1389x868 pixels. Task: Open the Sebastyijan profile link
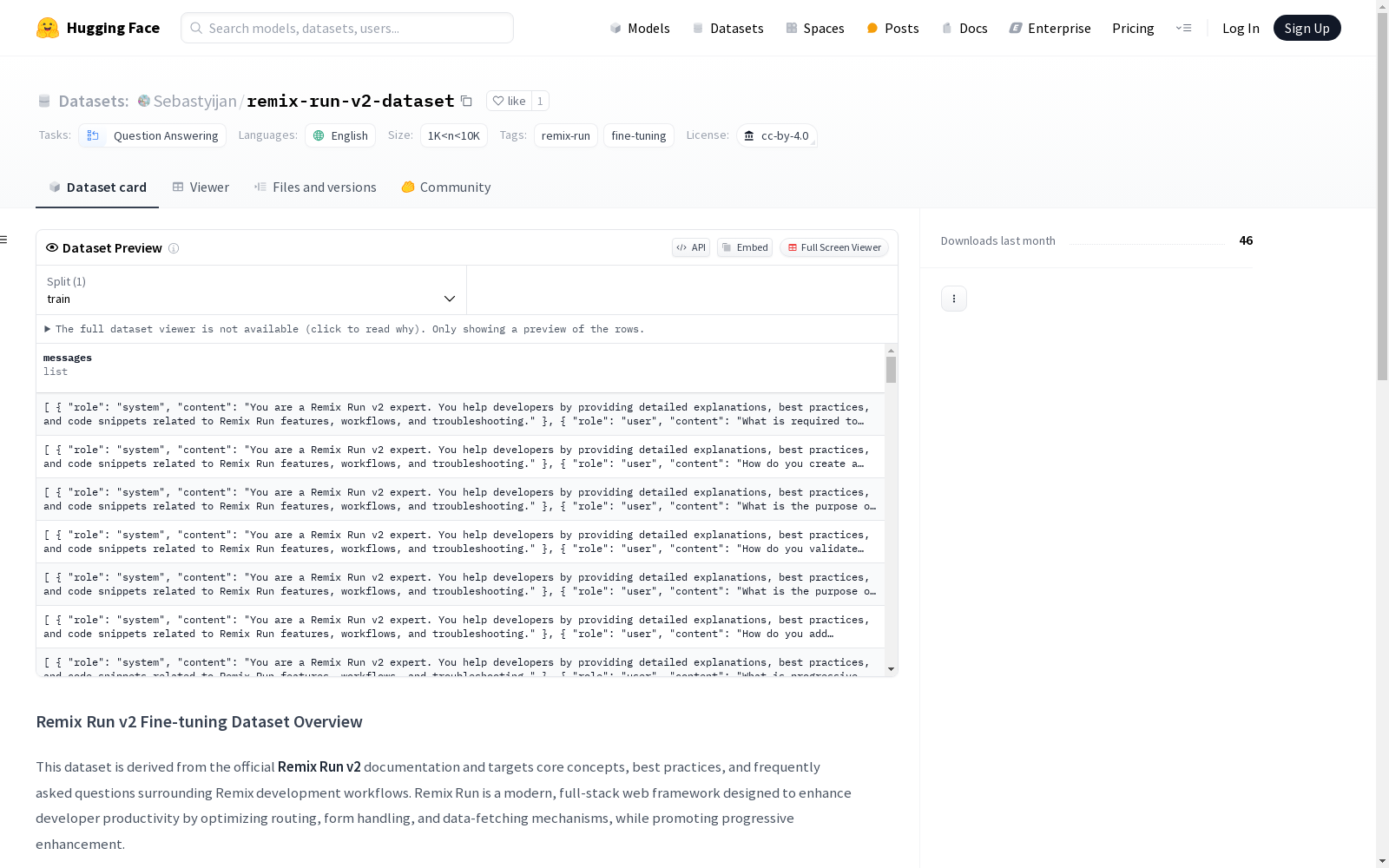[x=195, y=101]
